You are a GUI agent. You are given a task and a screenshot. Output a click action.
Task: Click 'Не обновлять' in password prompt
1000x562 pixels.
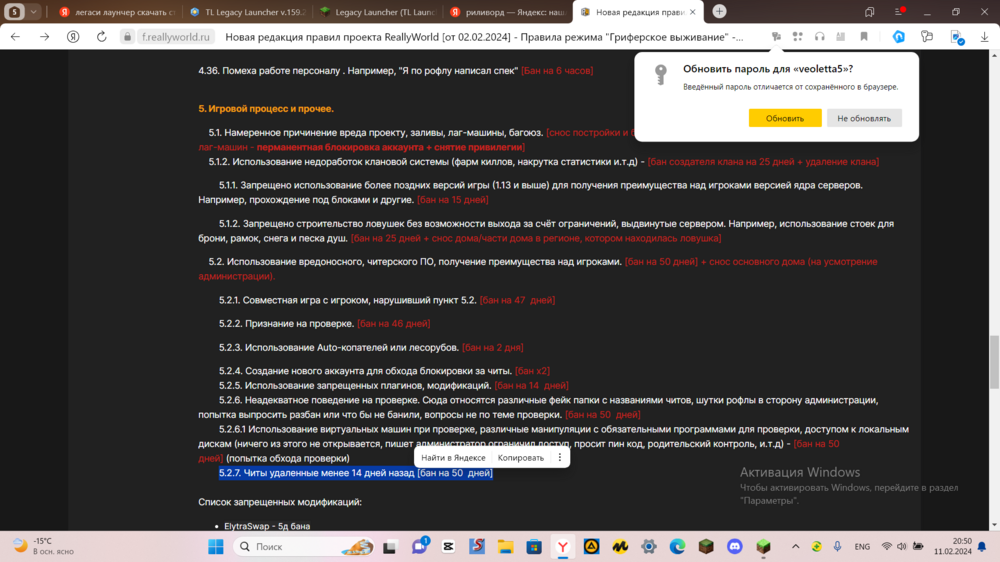tap(864, 118)
